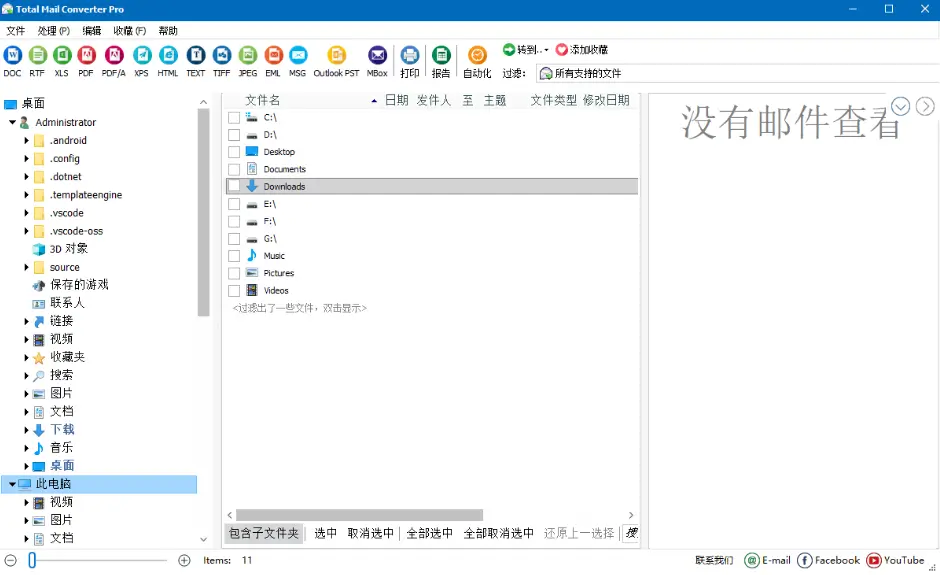Click the 选中 button
940x575 pixels.
pos(326,533)
